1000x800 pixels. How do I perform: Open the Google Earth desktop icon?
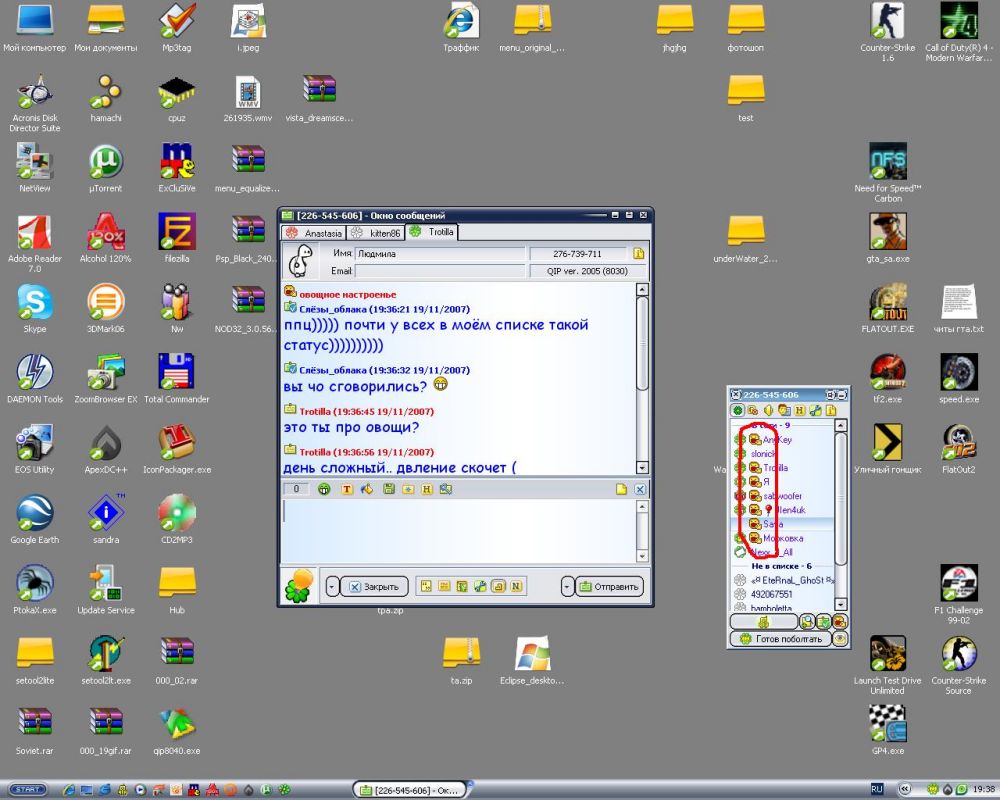tap(34, 518)
